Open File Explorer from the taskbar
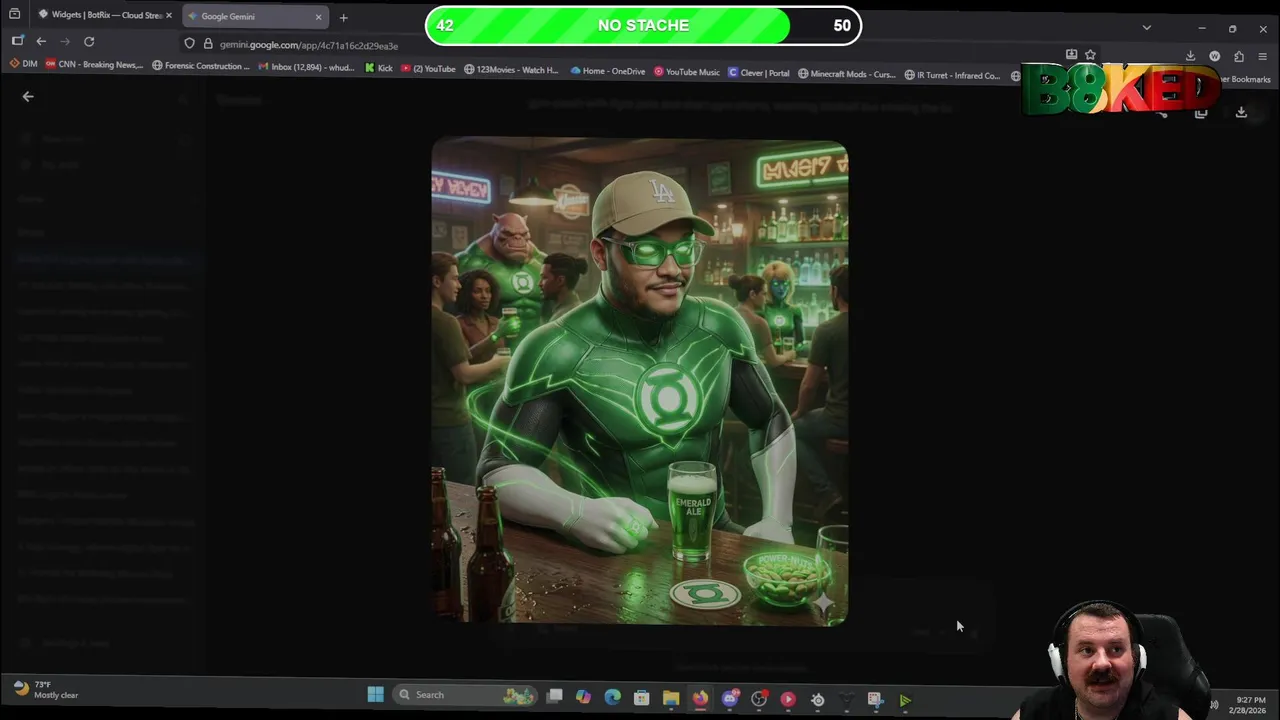The width and height of the screenshot is (1280, 720). (x=670, y=698)
